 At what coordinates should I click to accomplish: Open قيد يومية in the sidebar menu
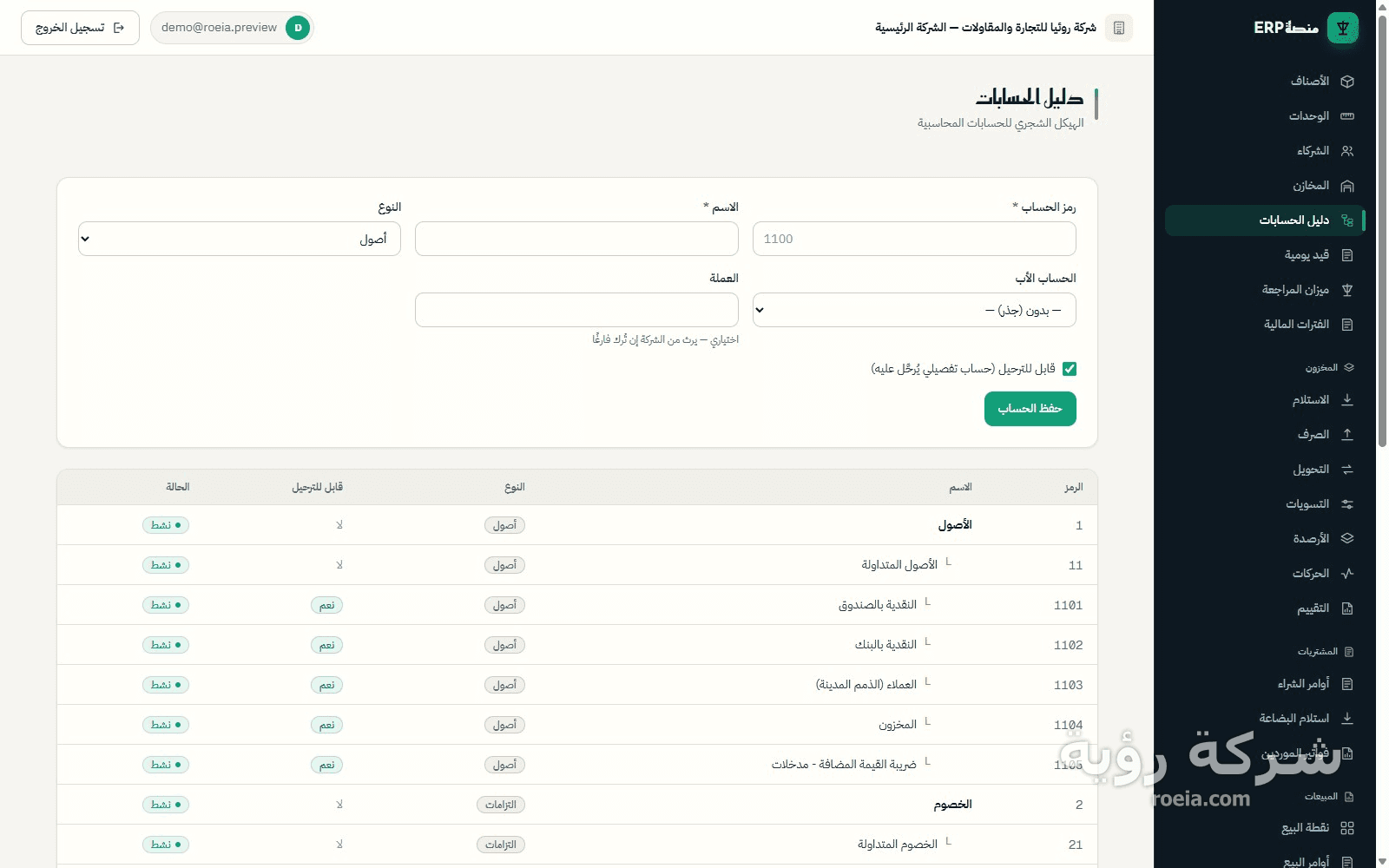click(1265, 255)
